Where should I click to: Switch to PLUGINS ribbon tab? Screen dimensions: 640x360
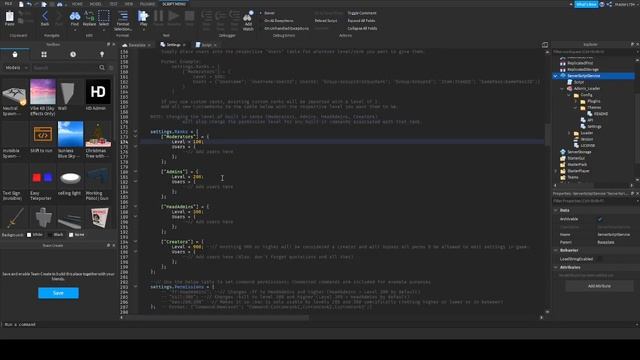coord(147,4)
